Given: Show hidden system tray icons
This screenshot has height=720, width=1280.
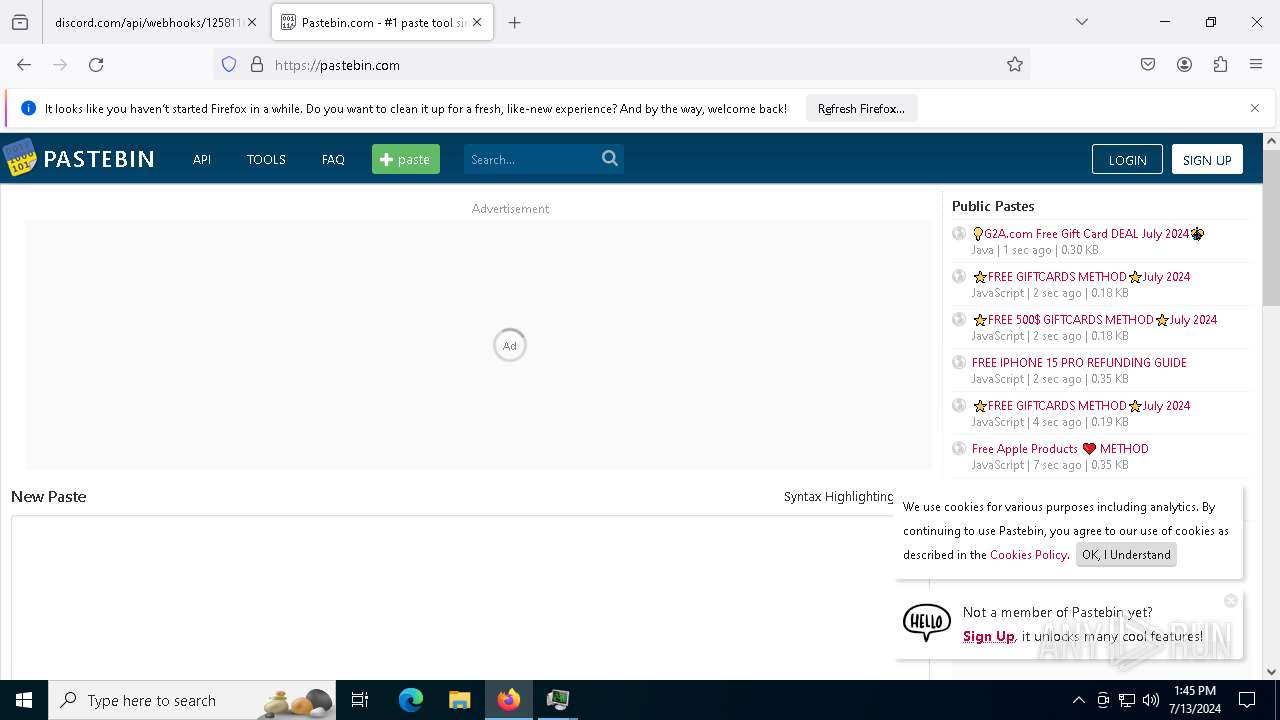Looking at the screenshot, I should 1078,700.
